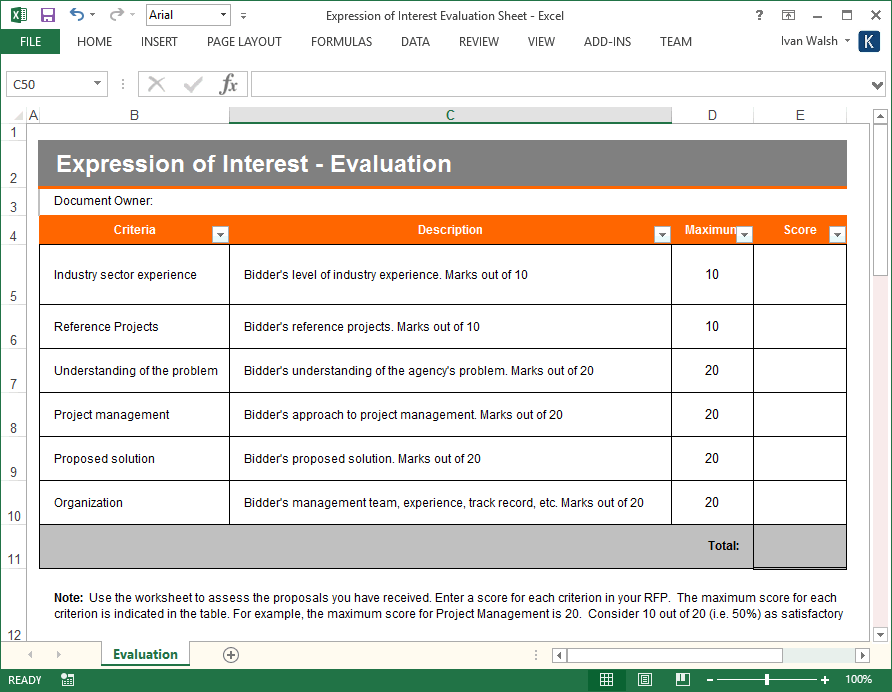This screenshot has height=692, width=892.
Task: Switch to the ADD-INS ribbon tab
Action: tap(608, 42)
